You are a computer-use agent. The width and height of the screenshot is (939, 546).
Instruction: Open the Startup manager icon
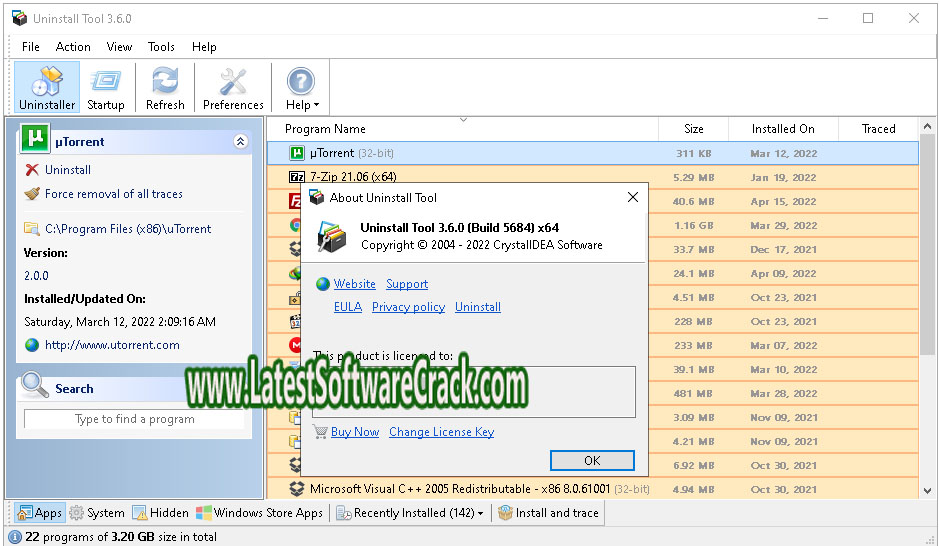click(x=105, y=87)
